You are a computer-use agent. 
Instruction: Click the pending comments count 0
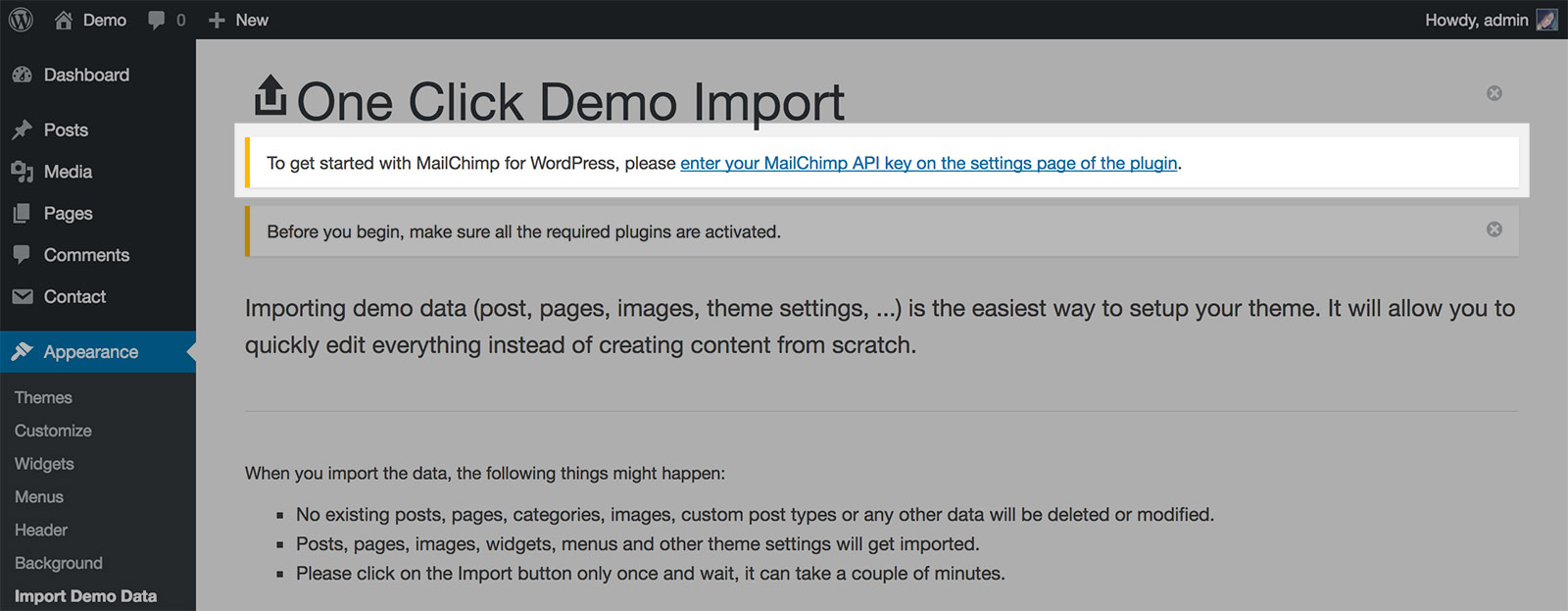(x=180, y=21)
